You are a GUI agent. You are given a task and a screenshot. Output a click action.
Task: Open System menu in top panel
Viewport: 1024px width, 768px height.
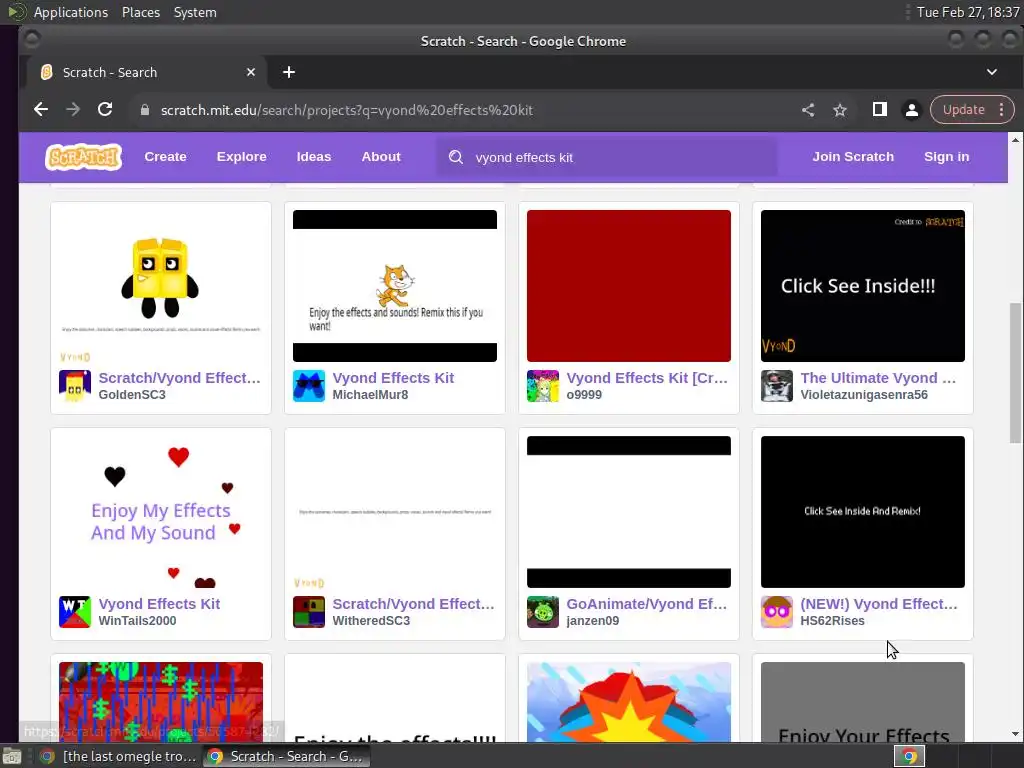195,12
